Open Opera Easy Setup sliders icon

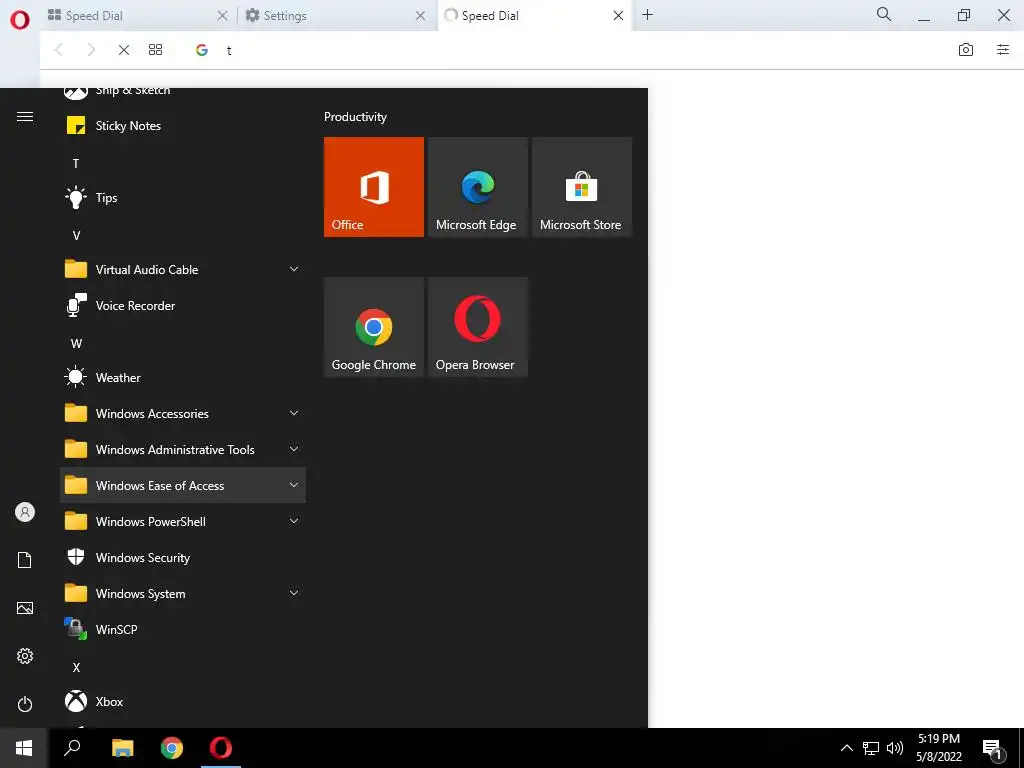(1003, 50)
